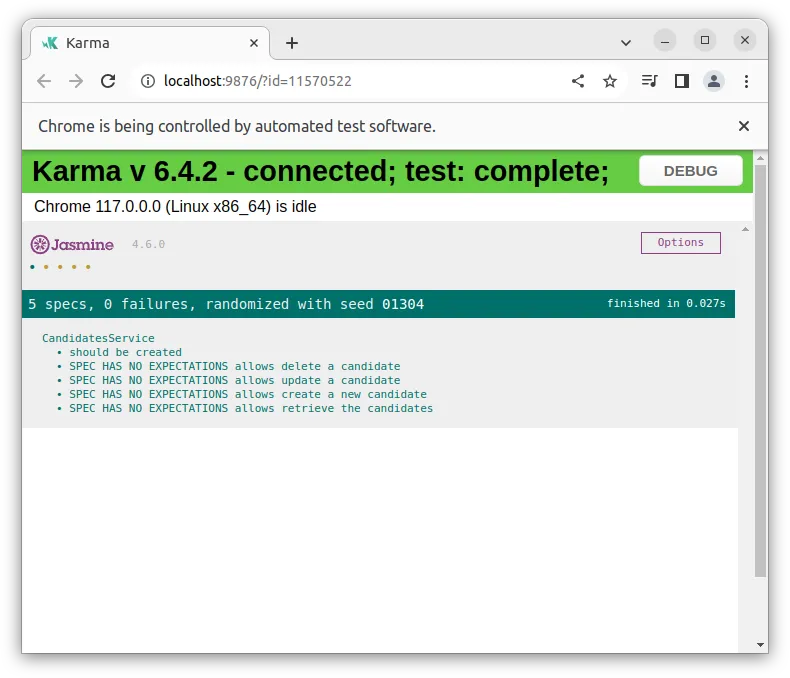Click the first green spec dot
Screen dimensions: 790x678
32,267
